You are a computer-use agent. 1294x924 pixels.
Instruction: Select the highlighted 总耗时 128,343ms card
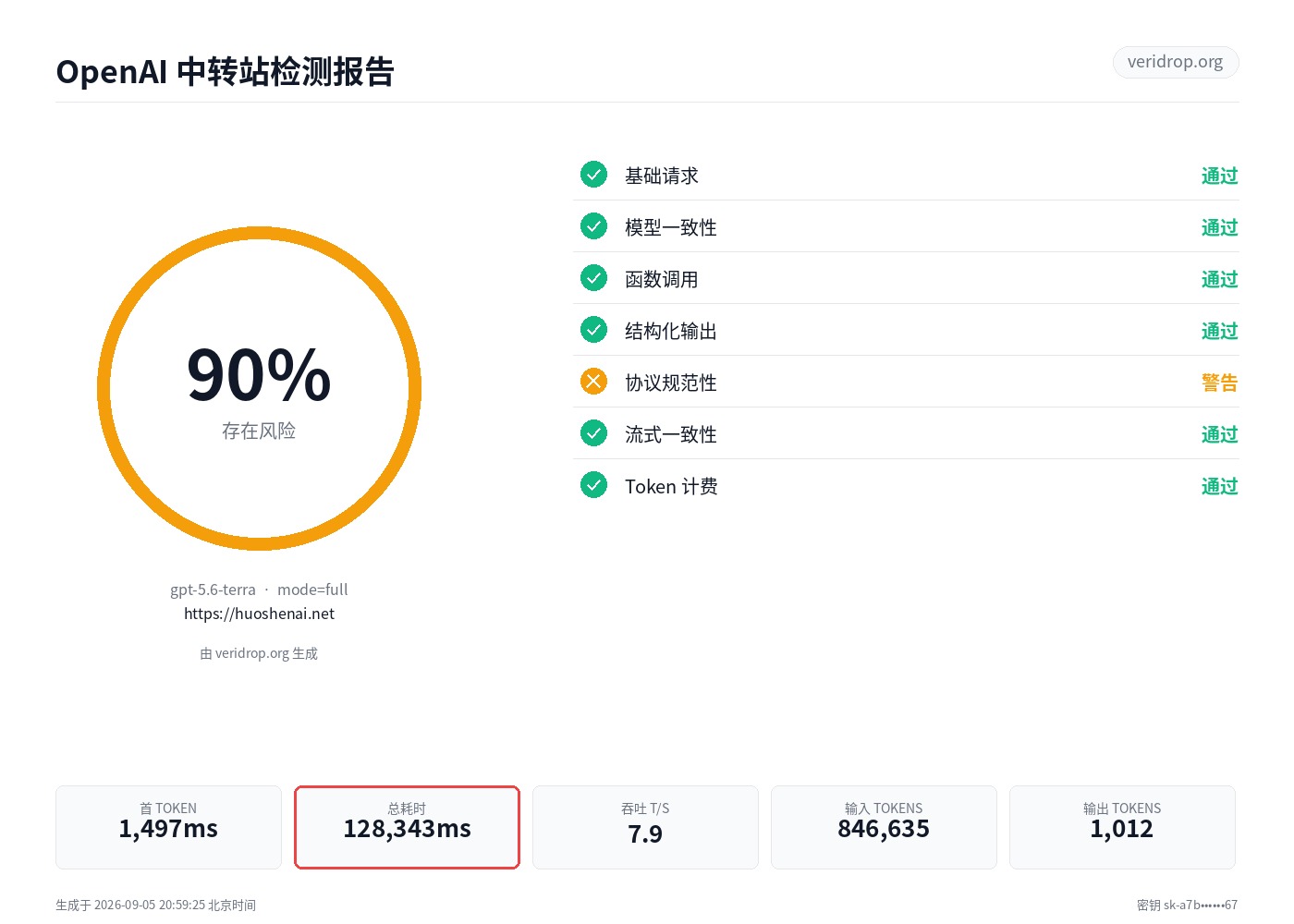(x=407, y=827)
